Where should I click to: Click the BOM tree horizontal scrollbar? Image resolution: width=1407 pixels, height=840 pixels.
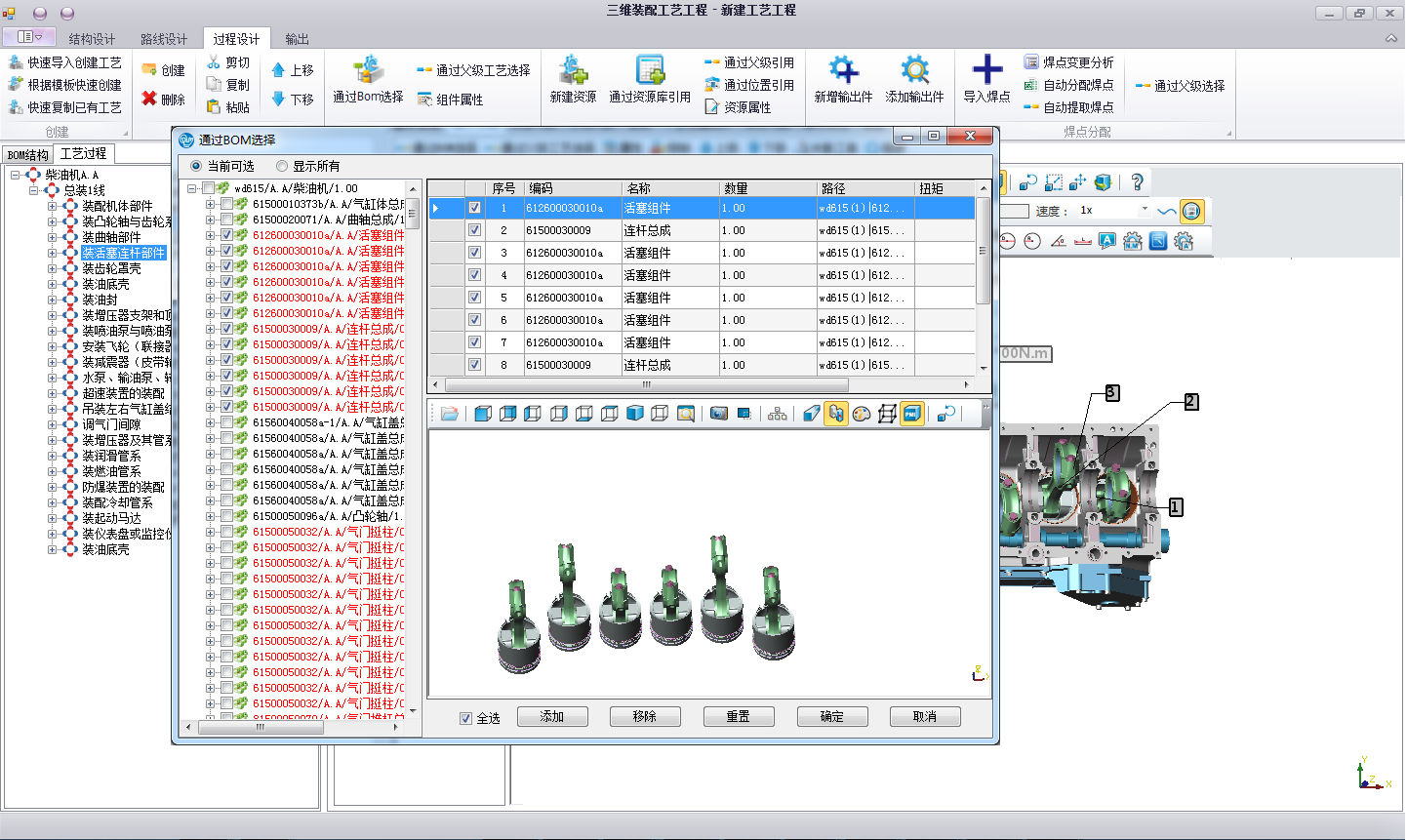click(x=261, y=727)
